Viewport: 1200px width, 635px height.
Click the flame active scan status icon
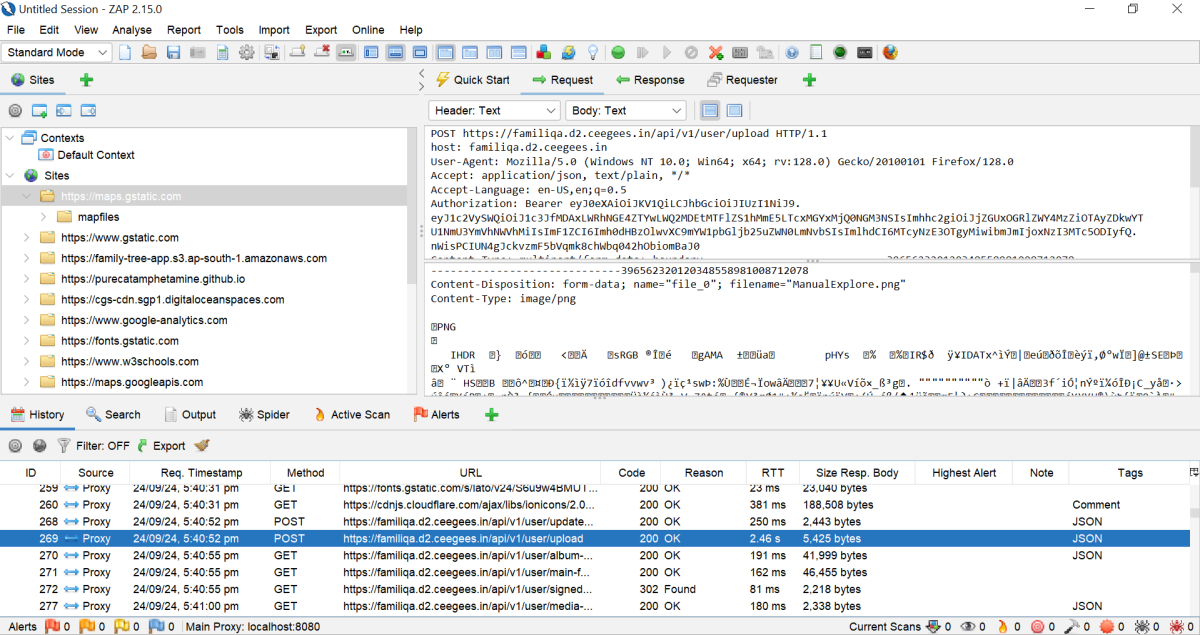[x=1004, y=627]
